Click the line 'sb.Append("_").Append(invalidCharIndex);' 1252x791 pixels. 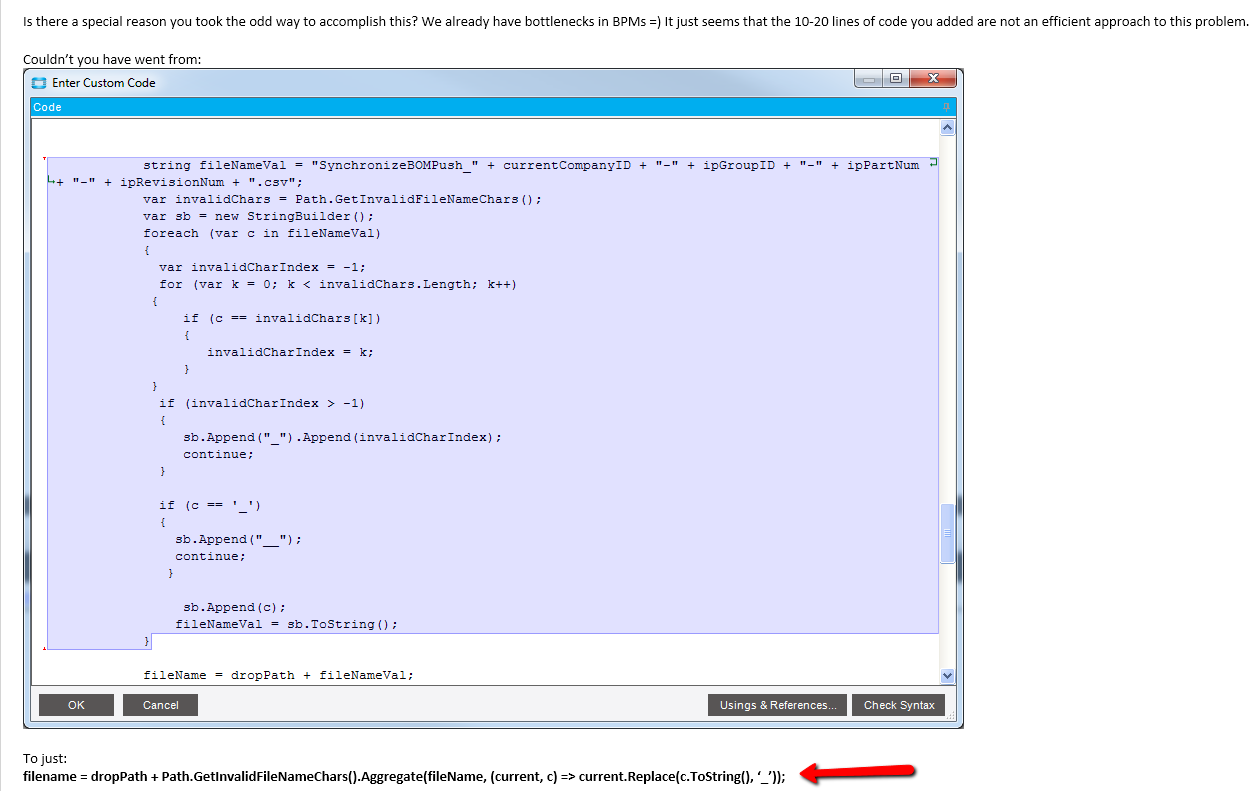[342, 437]
